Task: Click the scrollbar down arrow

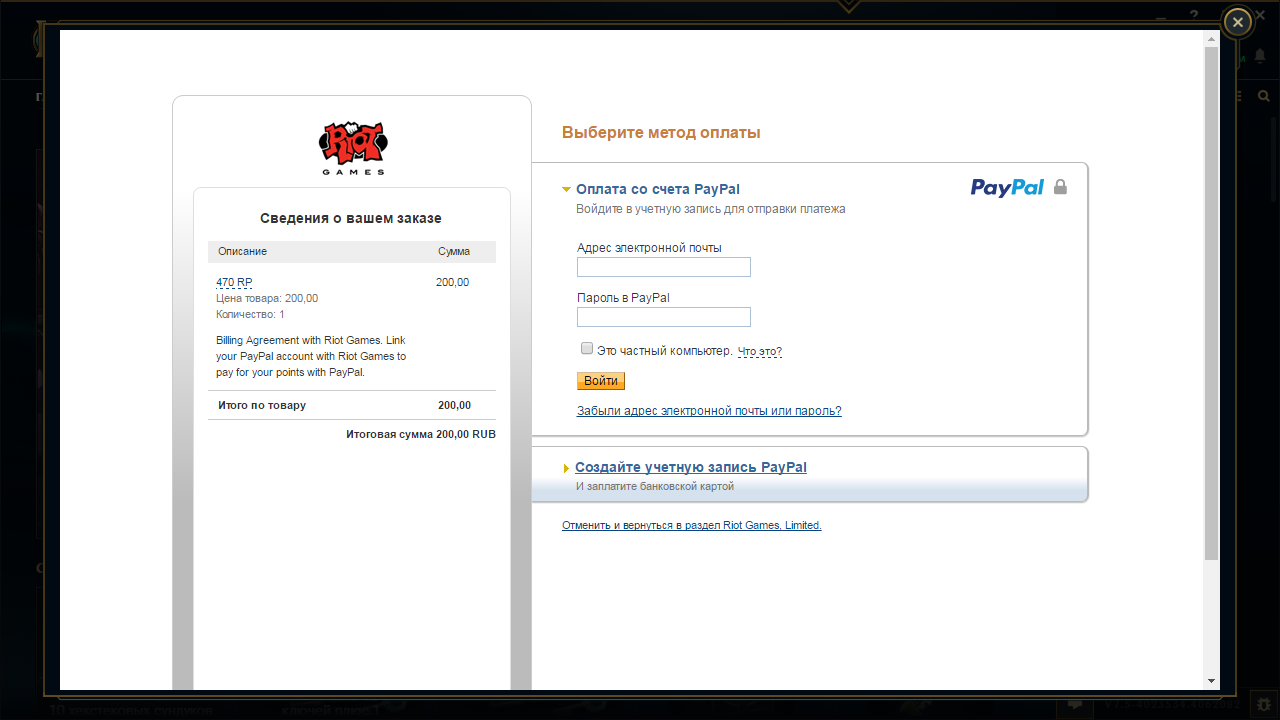Action: click(1211, 681)
